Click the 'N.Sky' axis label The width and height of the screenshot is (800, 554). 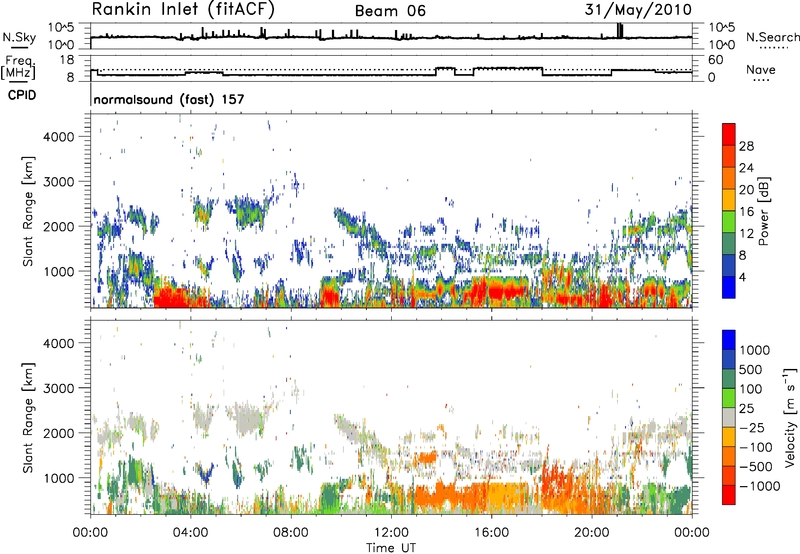(19, 37)
